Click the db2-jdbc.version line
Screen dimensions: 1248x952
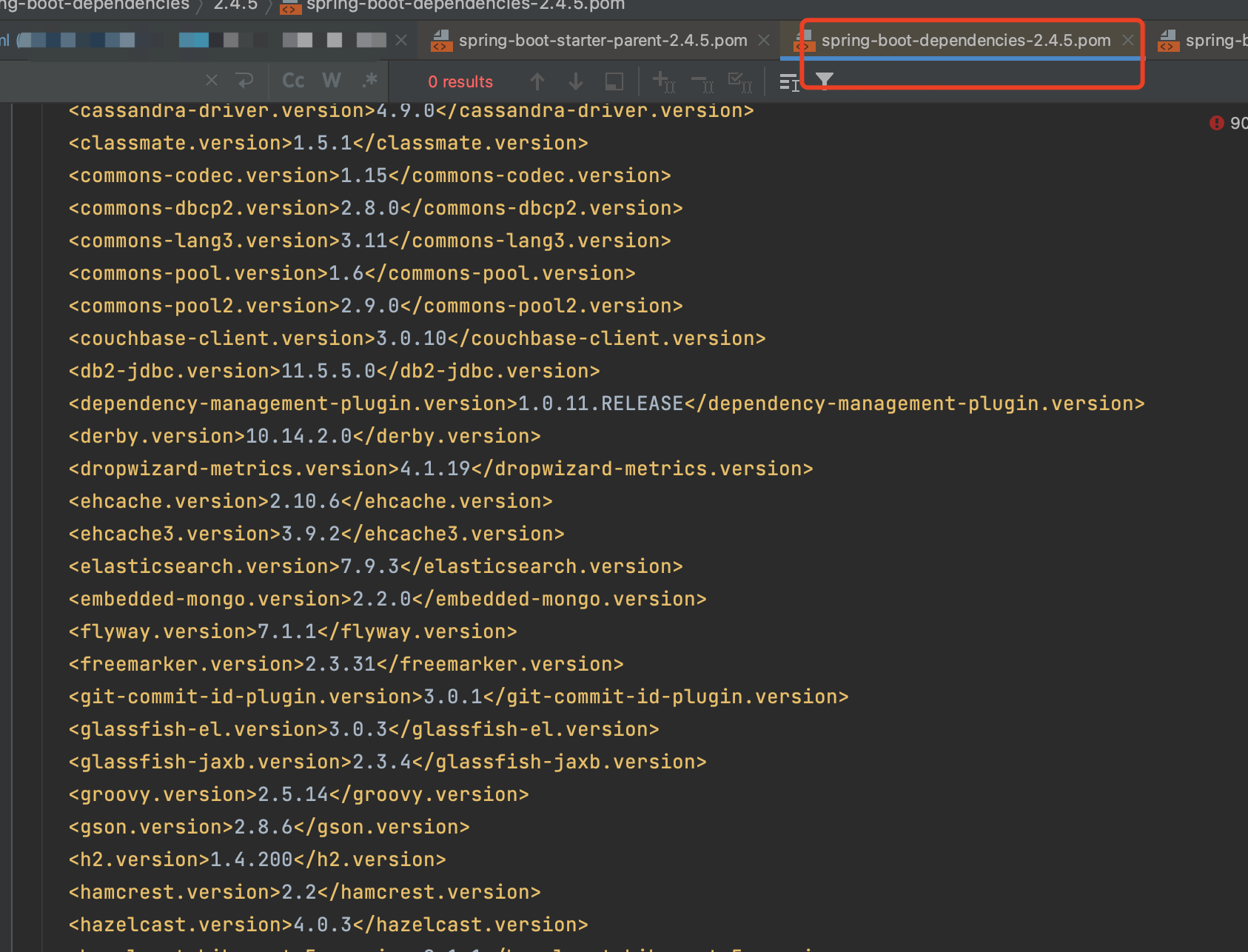(x=335, y=371)
